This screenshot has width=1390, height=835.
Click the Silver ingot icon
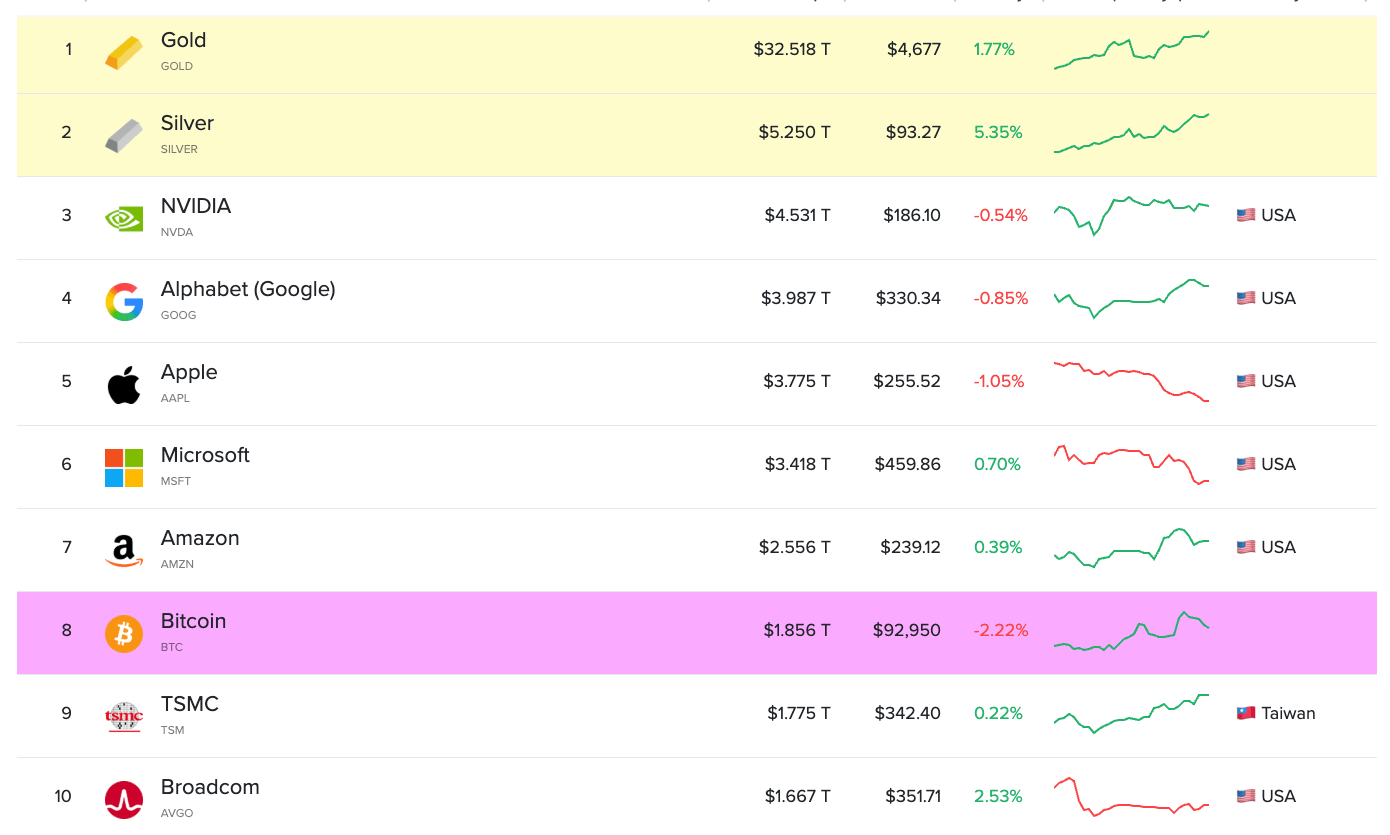(123, 133)
